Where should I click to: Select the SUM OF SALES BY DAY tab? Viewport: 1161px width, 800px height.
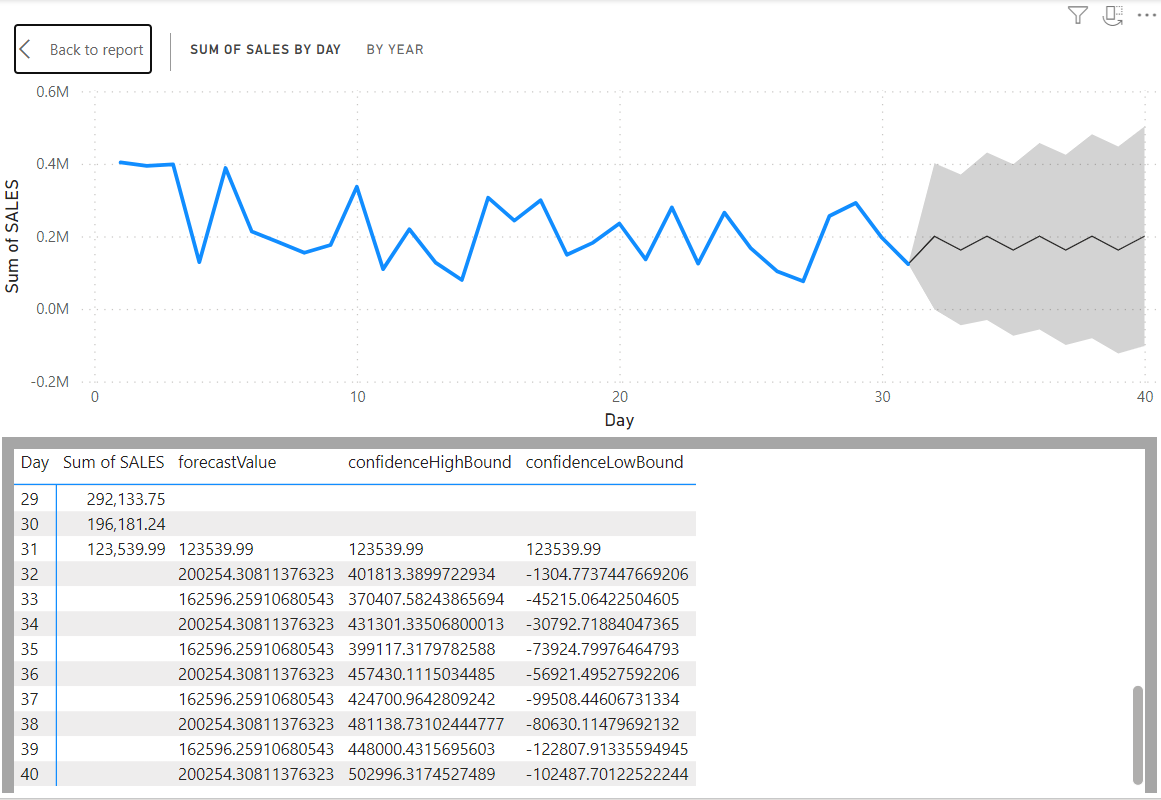pos(265,49)
